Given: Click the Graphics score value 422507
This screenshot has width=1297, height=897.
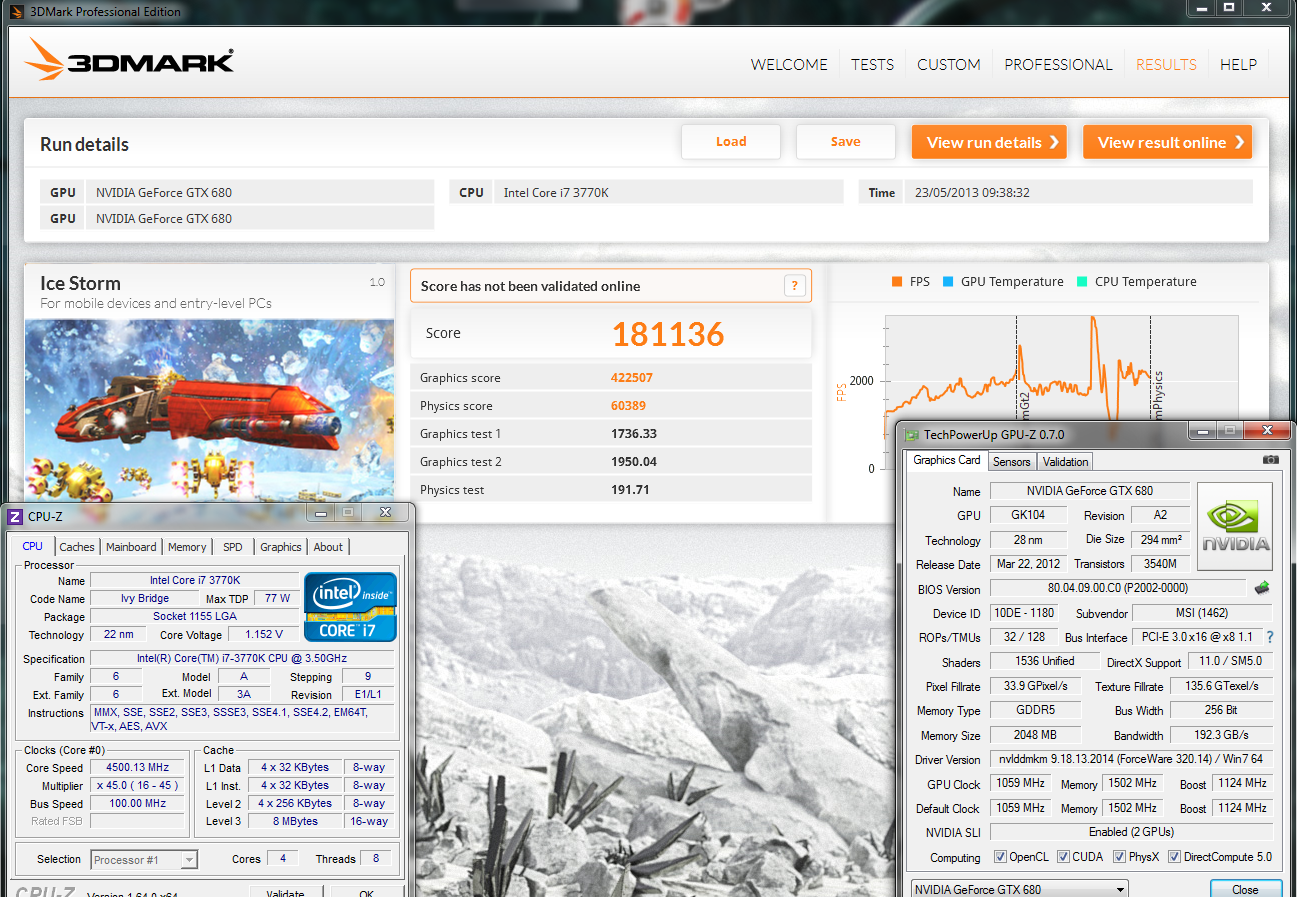Looking at the screenshot, I should point(633,378).
